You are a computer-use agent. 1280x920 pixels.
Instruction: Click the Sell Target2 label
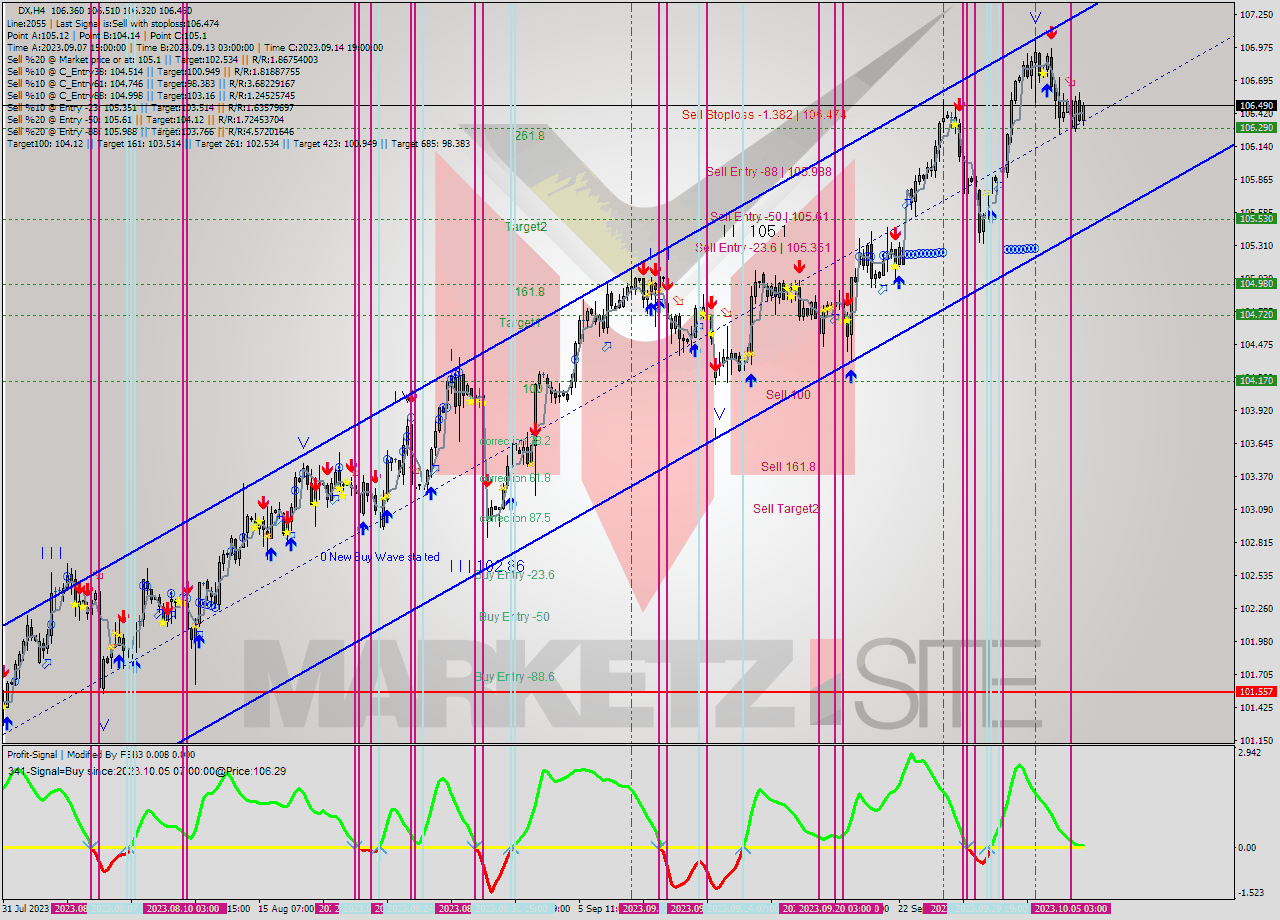pyautogui.click(x=786, y=509)
